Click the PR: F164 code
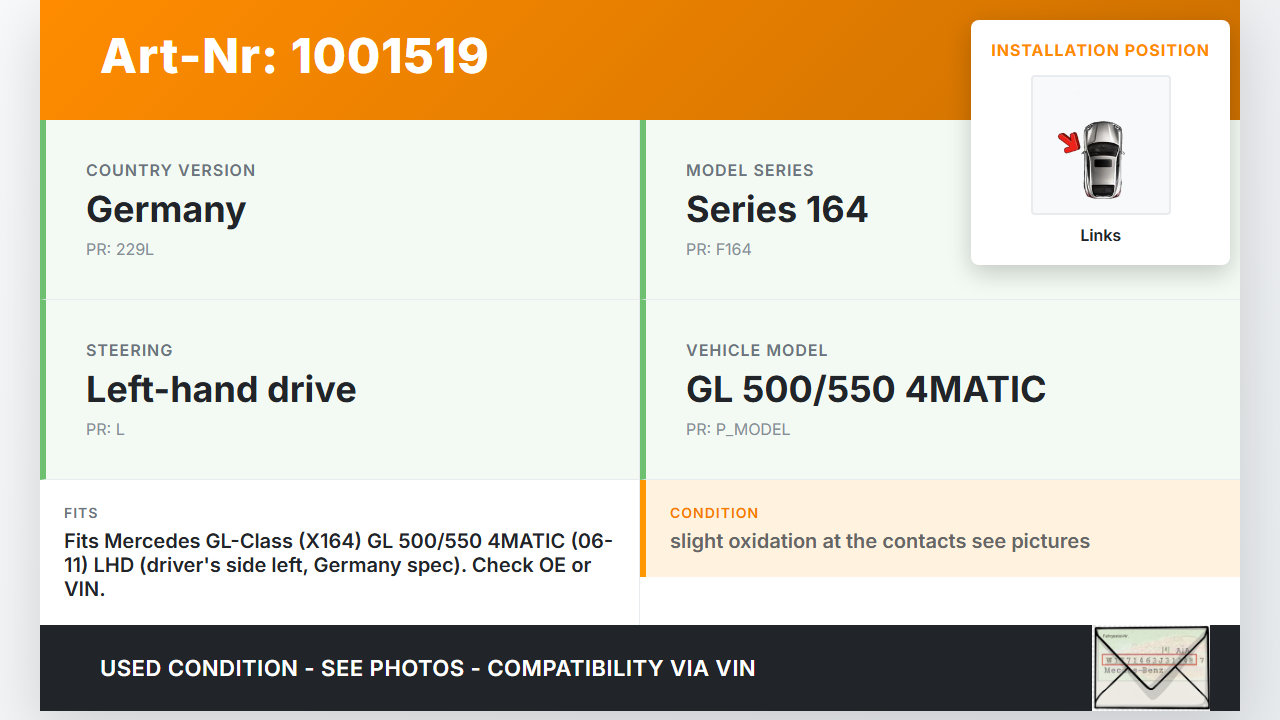This screenshot has height=720, width=1280. click(x=718, y=249)
